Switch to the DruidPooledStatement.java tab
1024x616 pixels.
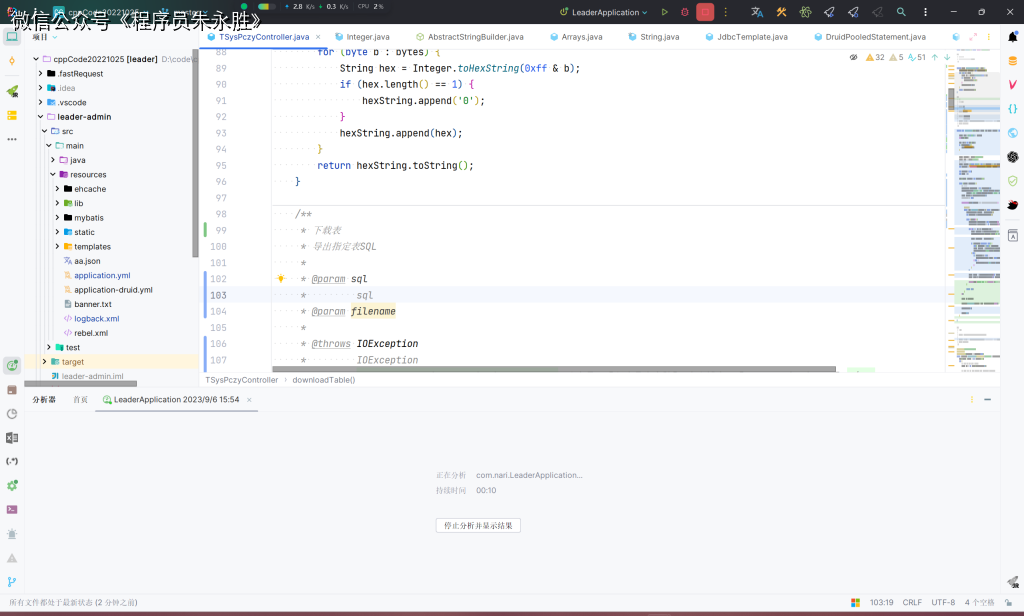pyautogui.click(x=870, y=37)
